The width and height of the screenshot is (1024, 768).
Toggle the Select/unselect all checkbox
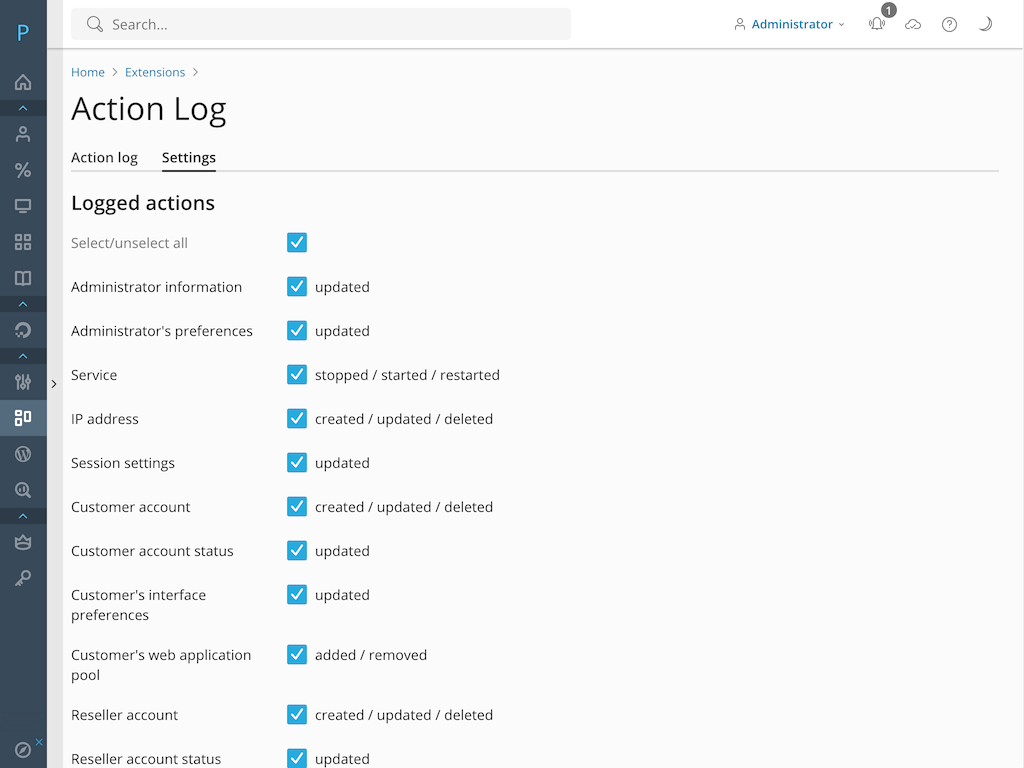pos(297,242)
